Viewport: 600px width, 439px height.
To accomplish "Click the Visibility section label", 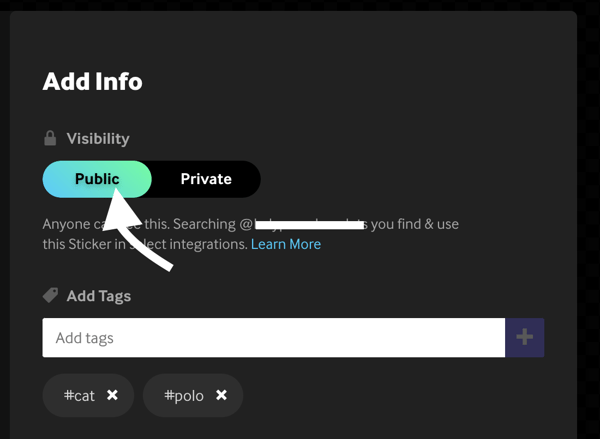I will [x=98, y=138].
